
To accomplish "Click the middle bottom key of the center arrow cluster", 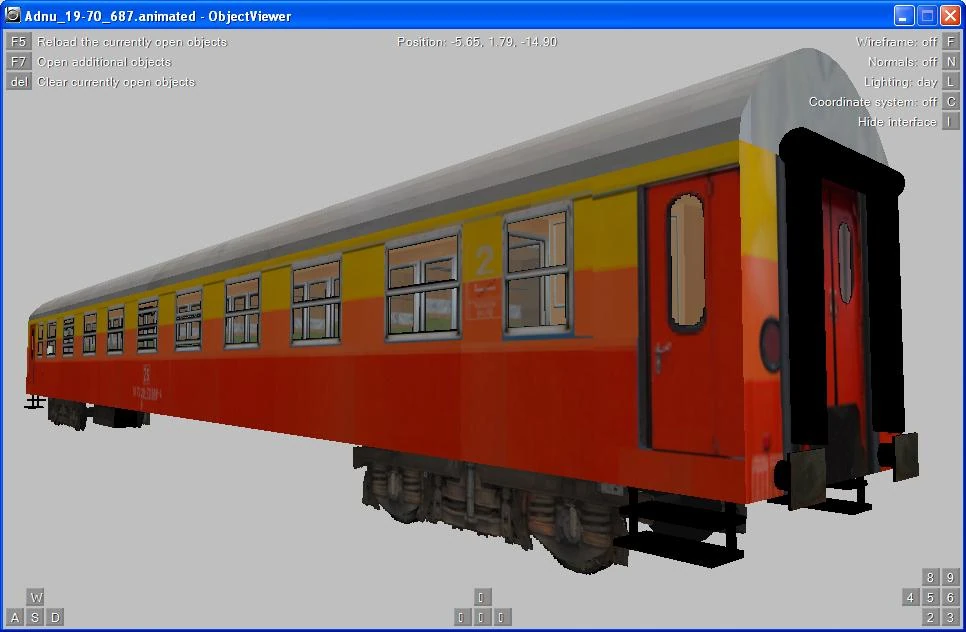I will point(482,617).
